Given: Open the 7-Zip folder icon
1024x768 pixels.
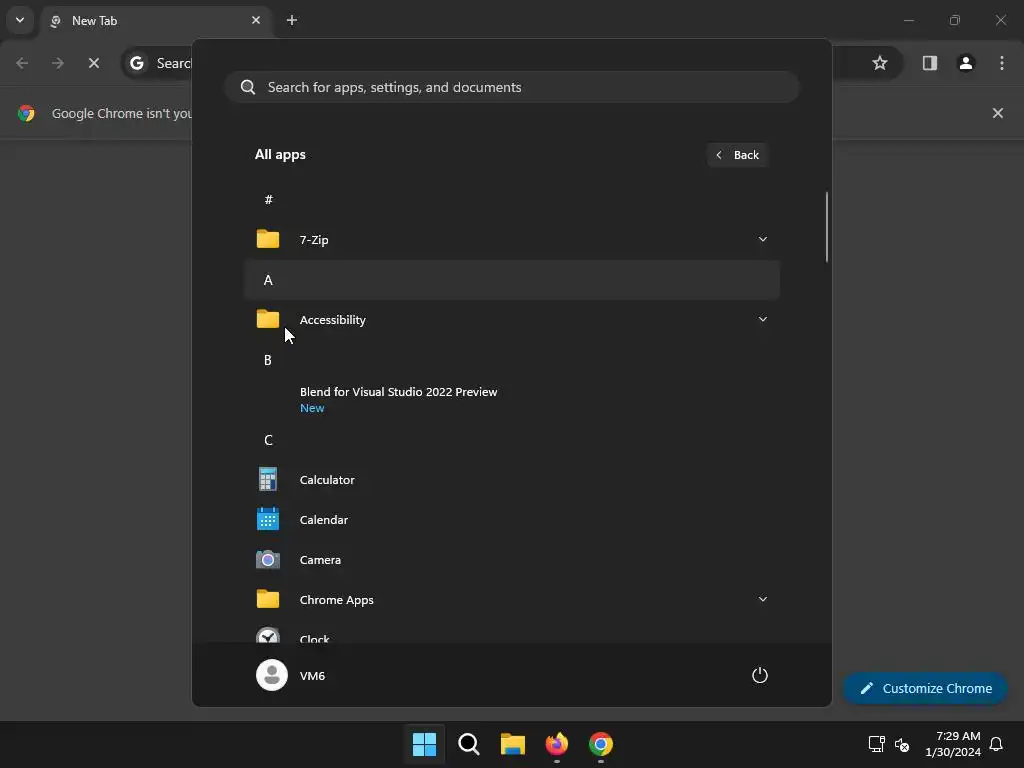Looking at the screenshot, I should 268,239.
